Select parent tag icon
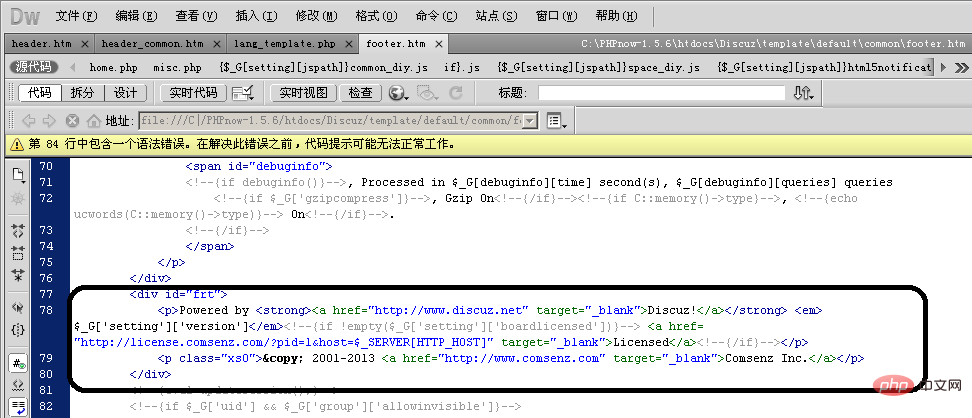Screen dimensions: 972x418 (18, 308)
